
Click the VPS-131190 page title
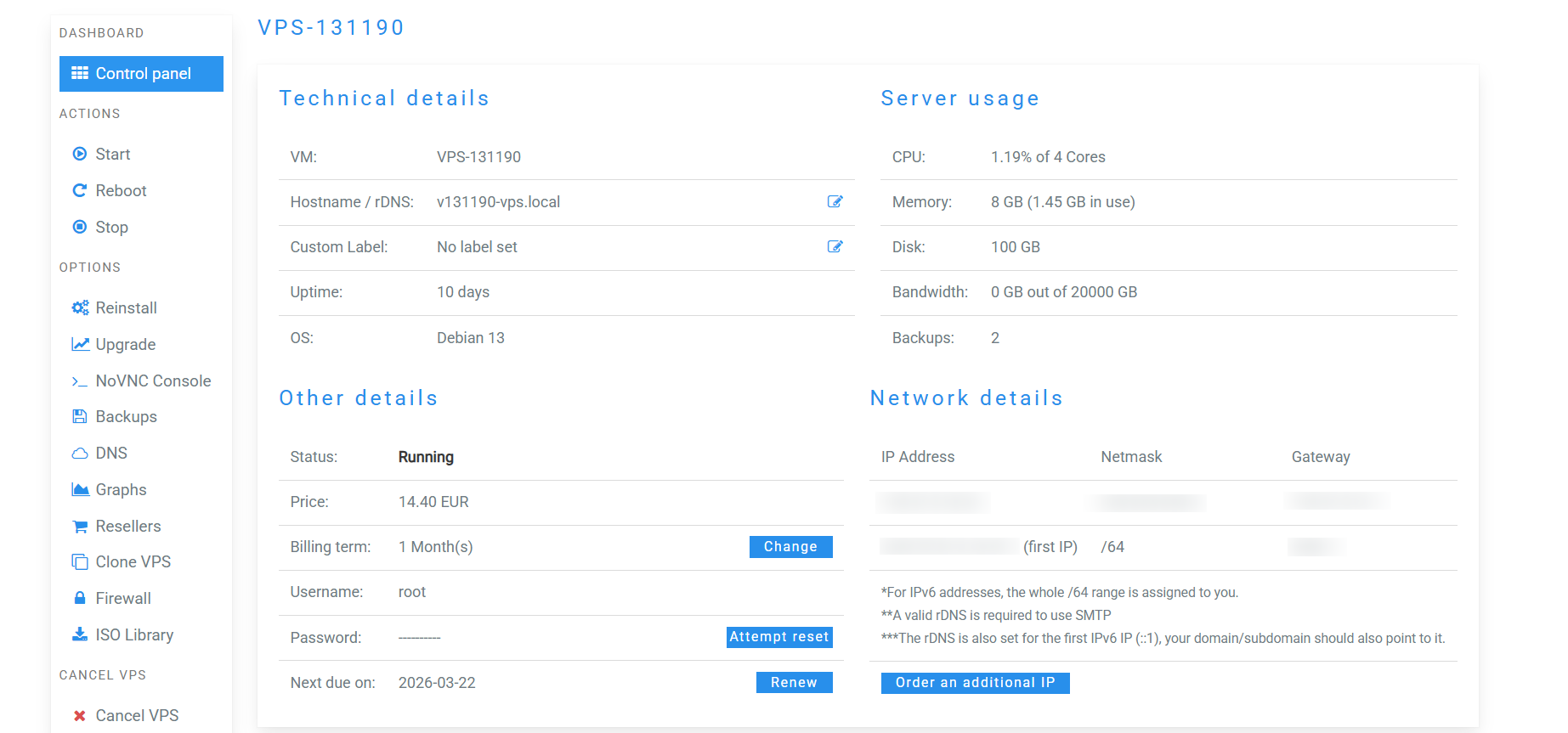tap(331, 27)
